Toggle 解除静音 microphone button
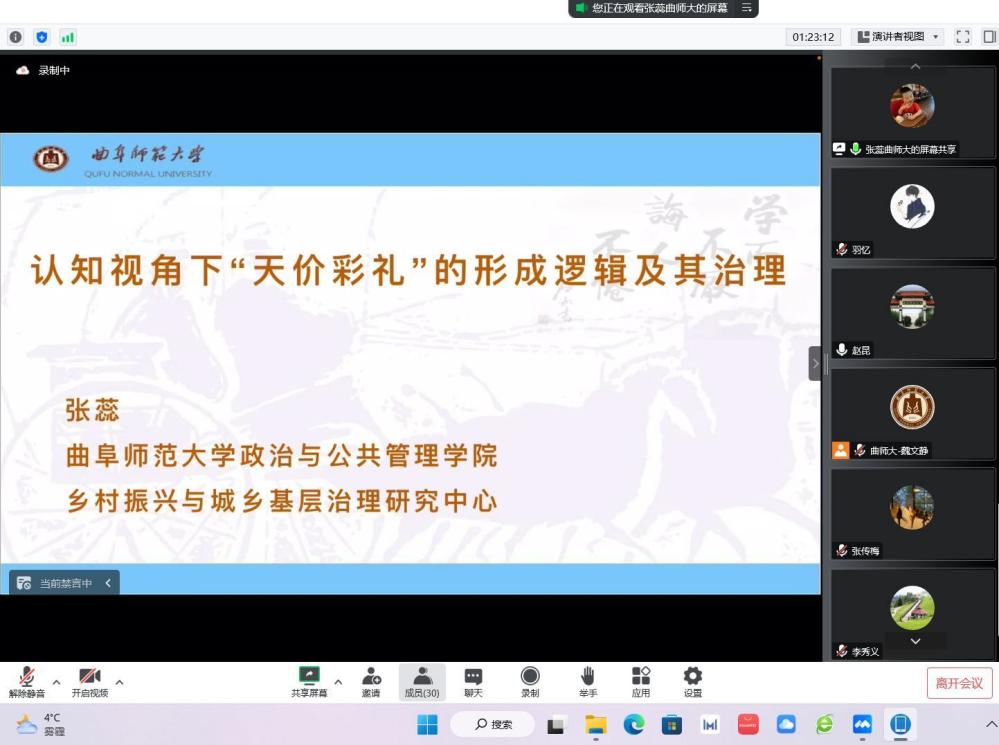 pos(27,681)
